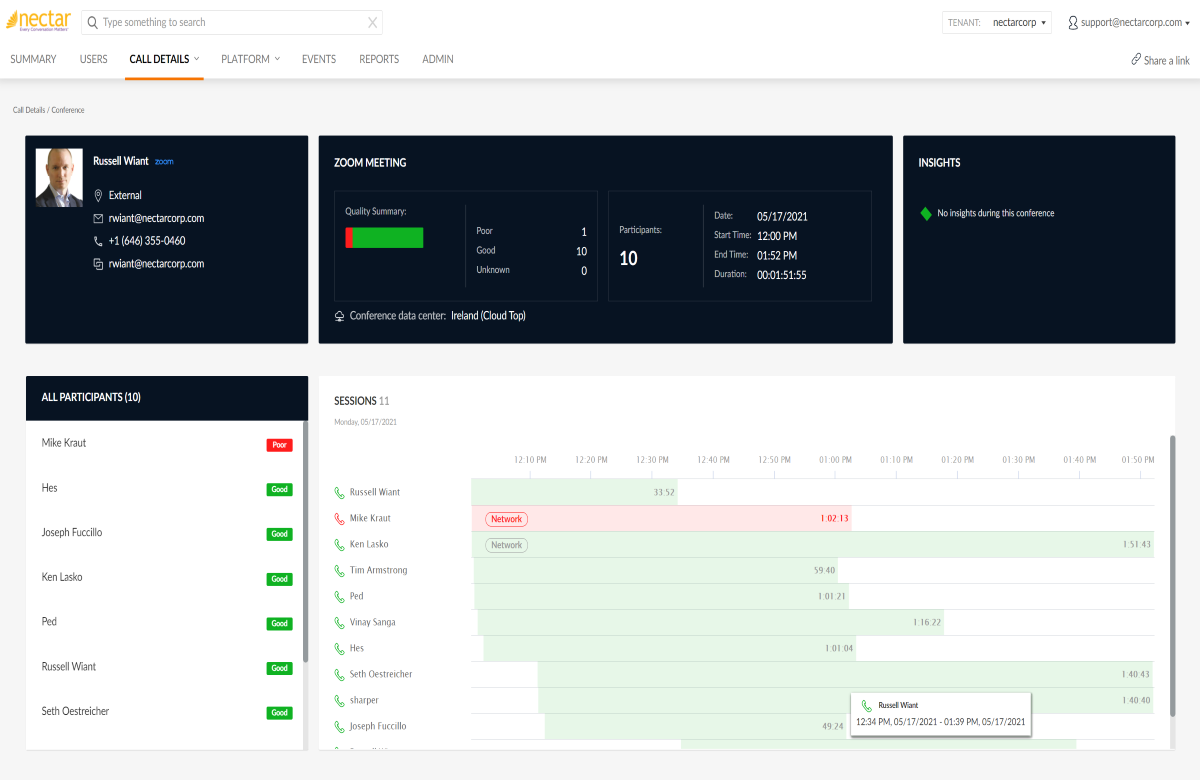Click the phone icon beside +1 (646) 355-0460
1200x780 pixels.
[98, 241]
